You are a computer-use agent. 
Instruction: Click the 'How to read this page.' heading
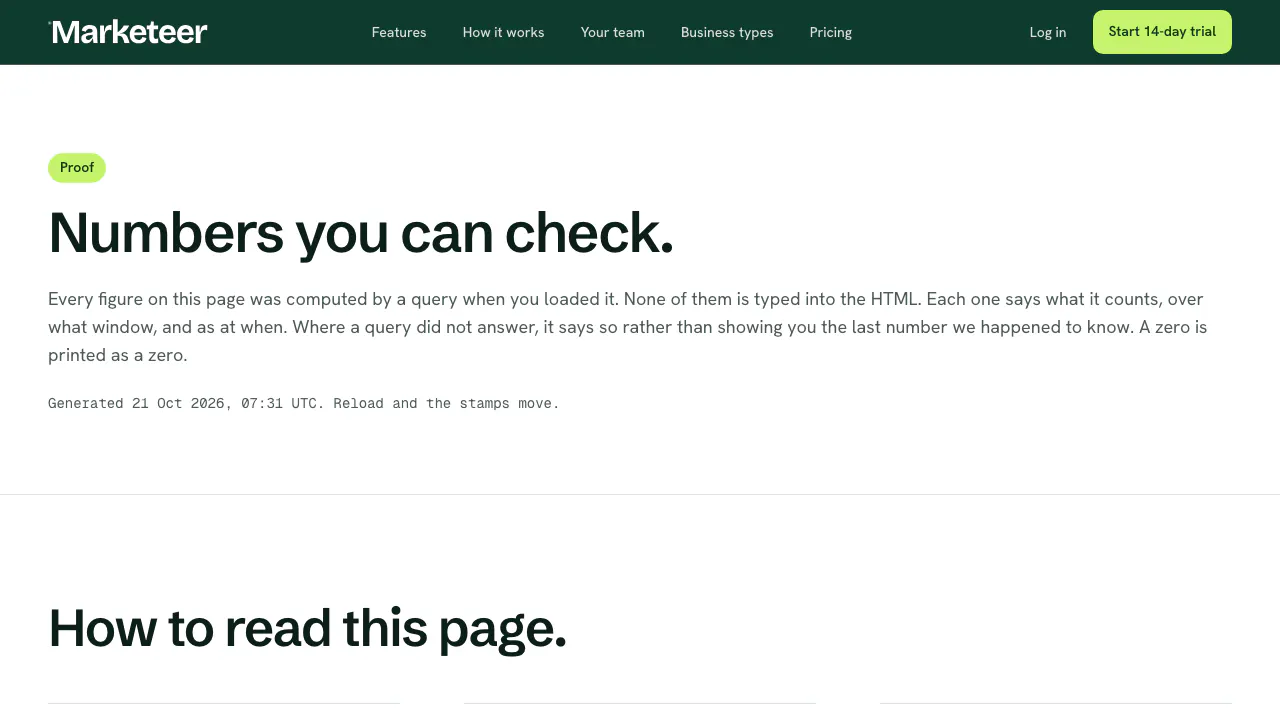307,628
